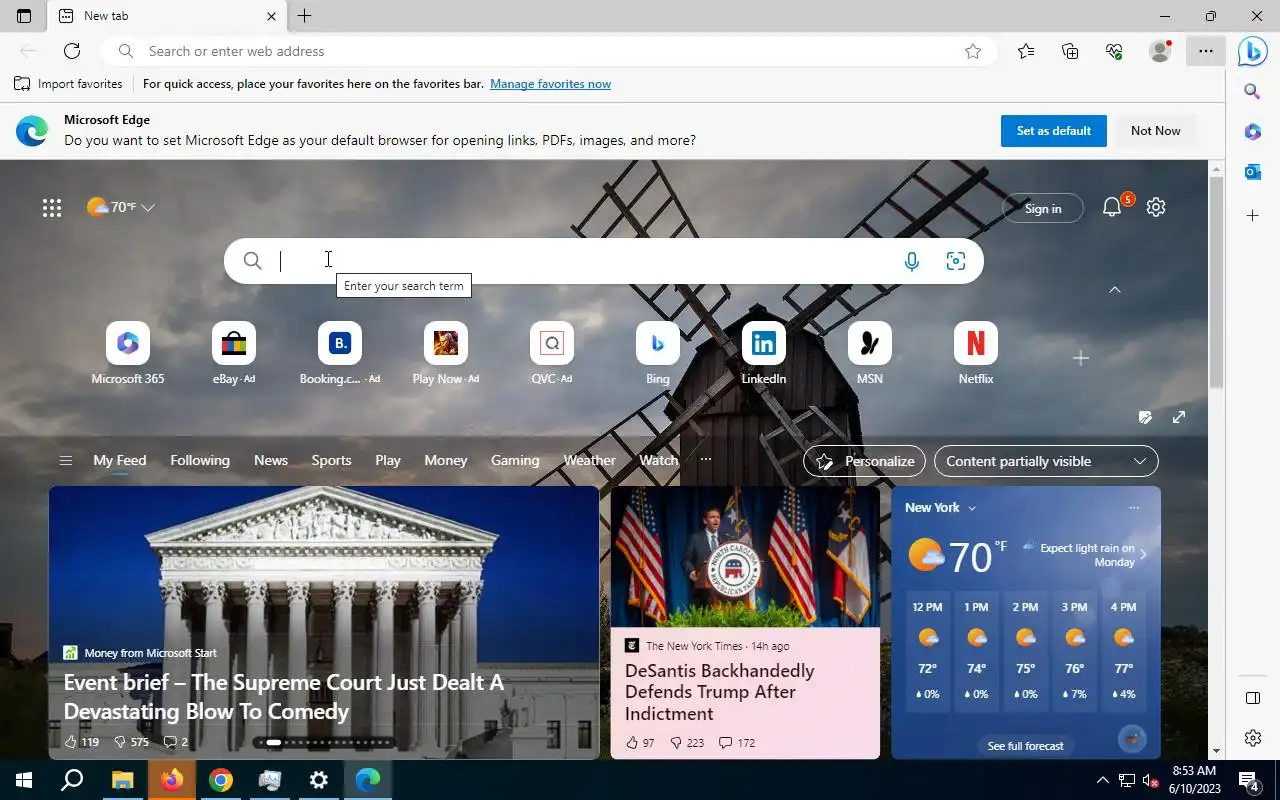Open a new tab with plus button
The height and width of the screenshot is (800, 1280).
point(305,16)
